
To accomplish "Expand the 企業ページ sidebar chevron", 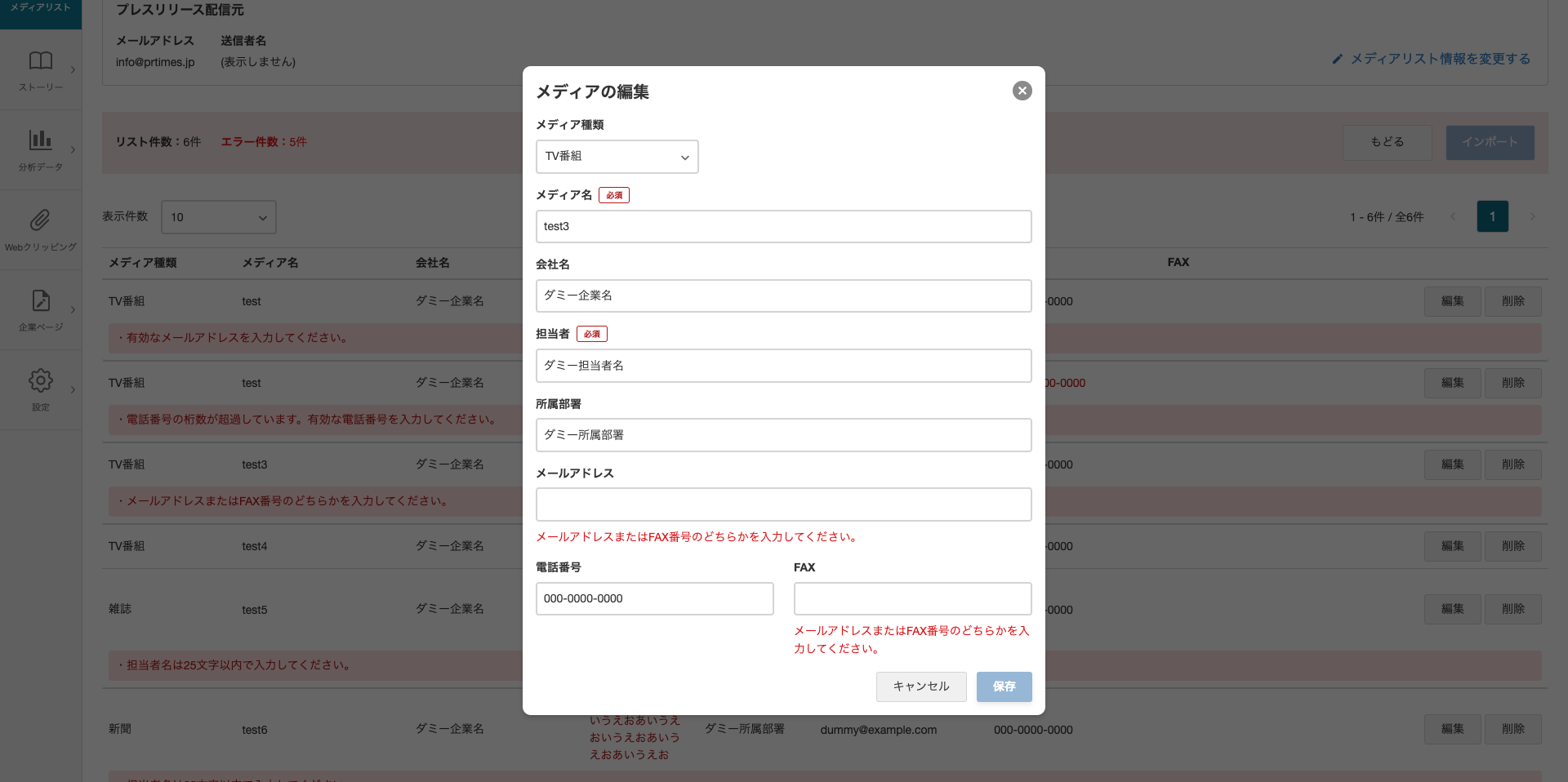I will pyautogui.click(x=73, y=309).
